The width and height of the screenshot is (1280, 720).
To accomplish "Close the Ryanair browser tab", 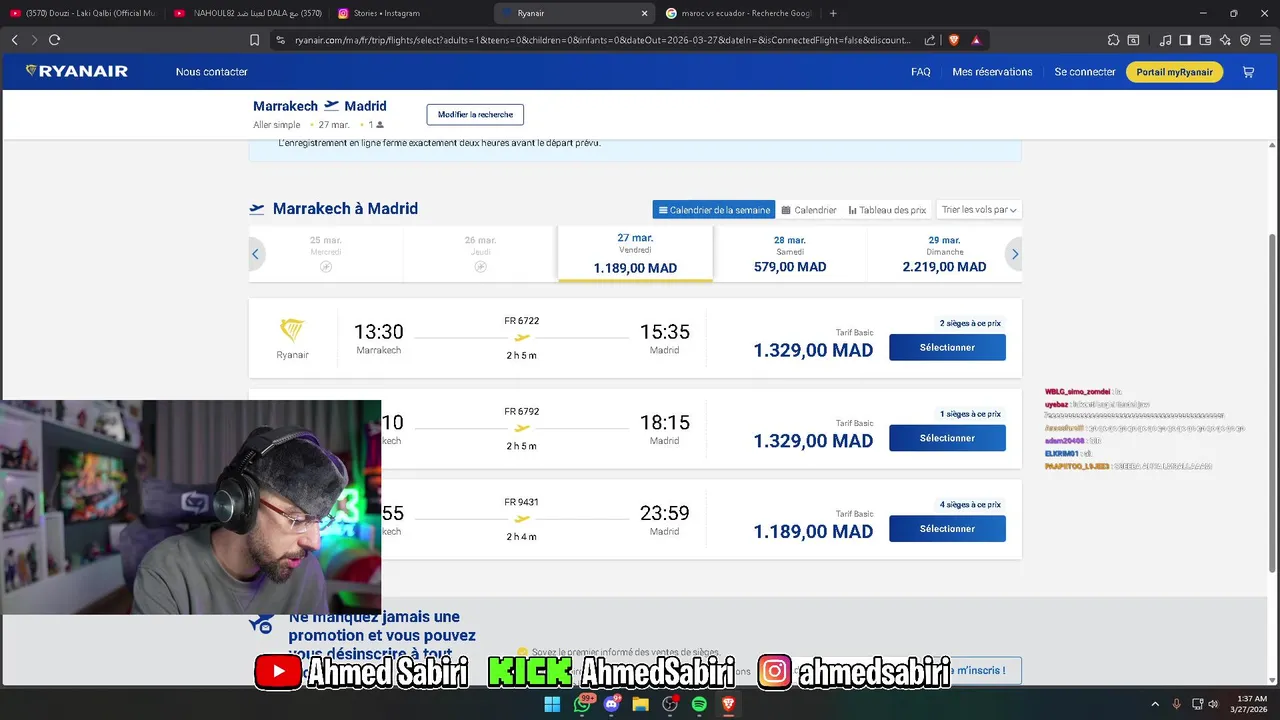I will pyautogui.click(x=645, y=13).
